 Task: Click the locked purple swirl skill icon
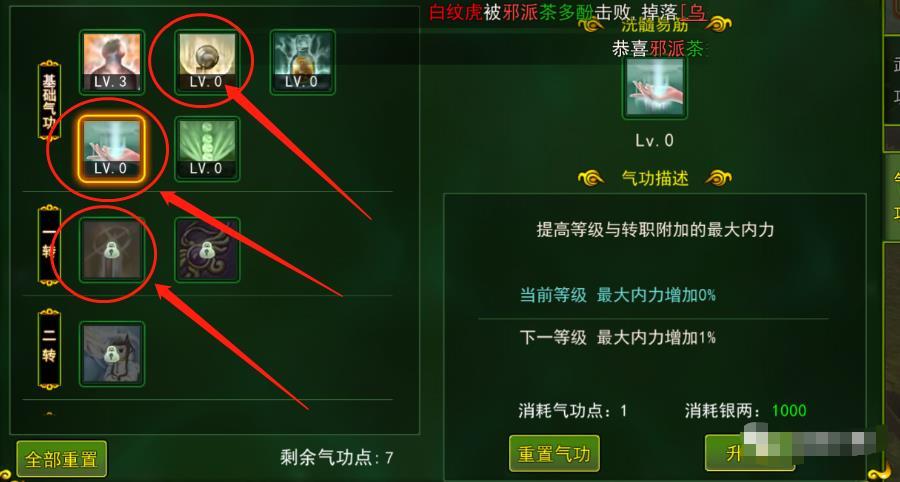(207, 250)
